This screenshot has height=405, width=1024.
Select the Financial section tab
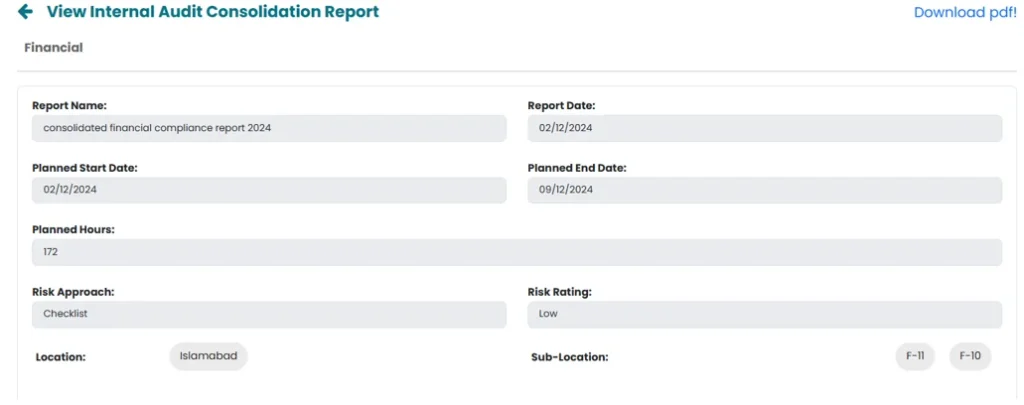click(53, 48)
